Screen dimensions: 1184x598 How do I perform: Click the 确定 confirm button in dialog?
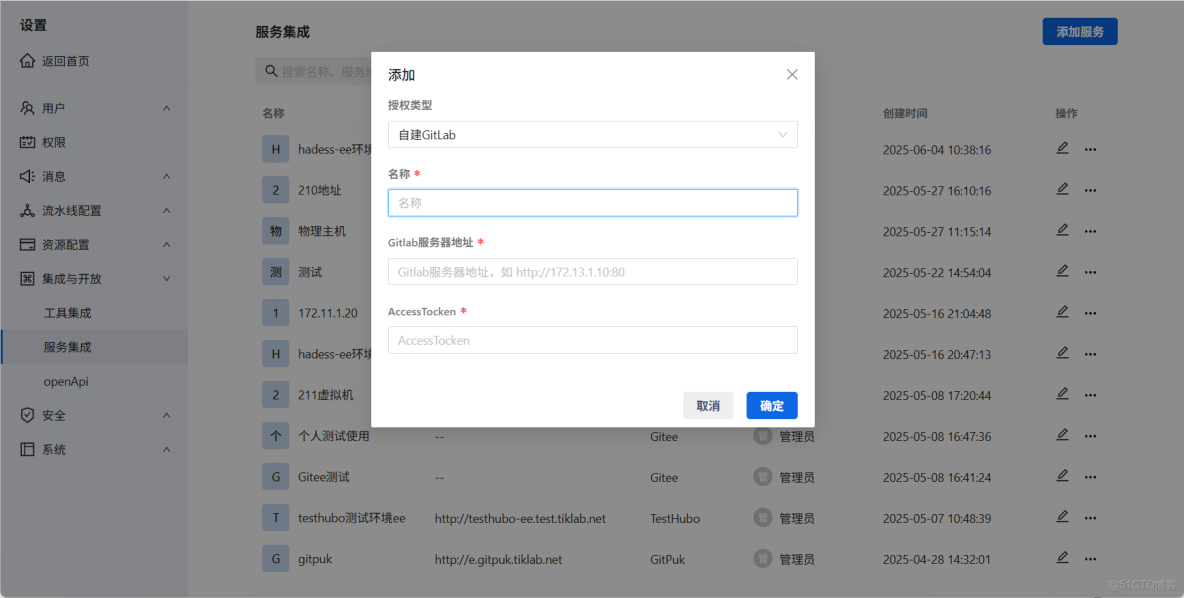click(771, 405)
